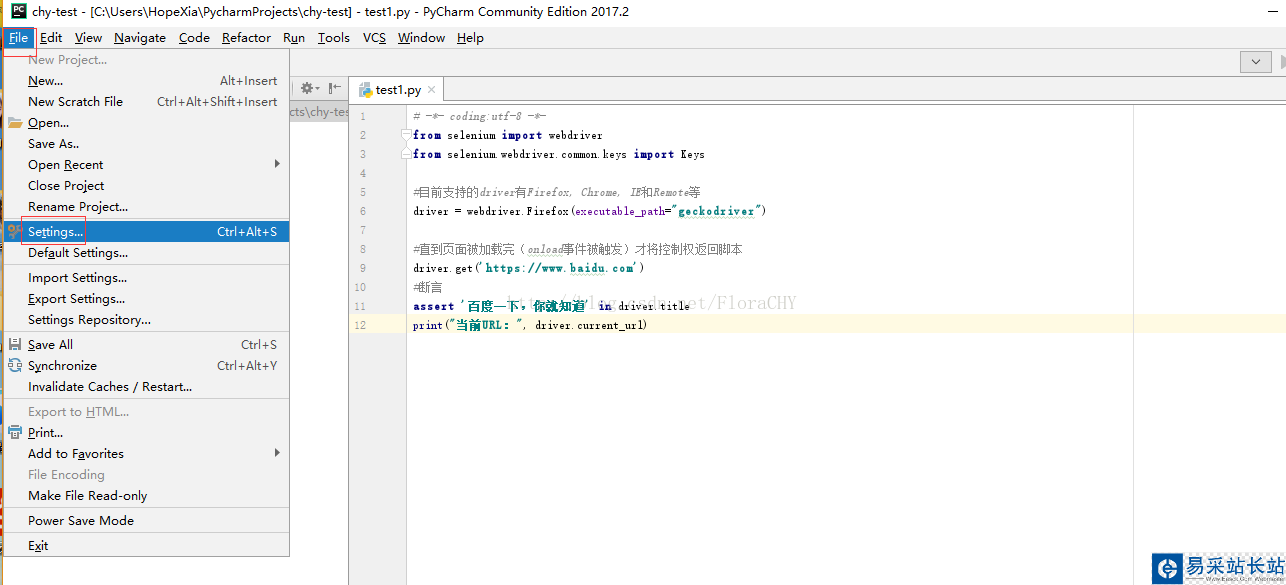The image size is (1286, 585).
Task: Open the run configuration dropdown
Action: click(1255, 62)
